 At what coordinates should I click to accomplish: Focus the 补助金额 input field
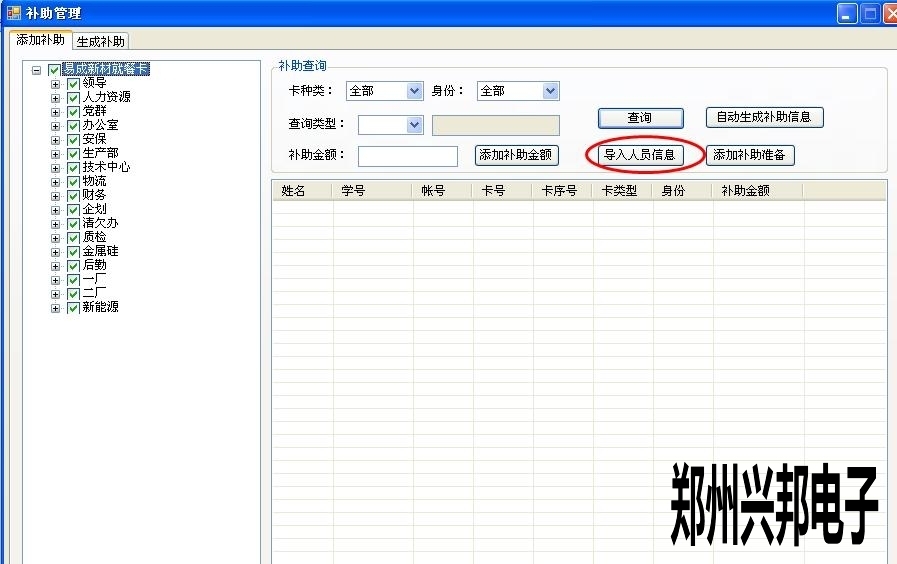point(407,156)
